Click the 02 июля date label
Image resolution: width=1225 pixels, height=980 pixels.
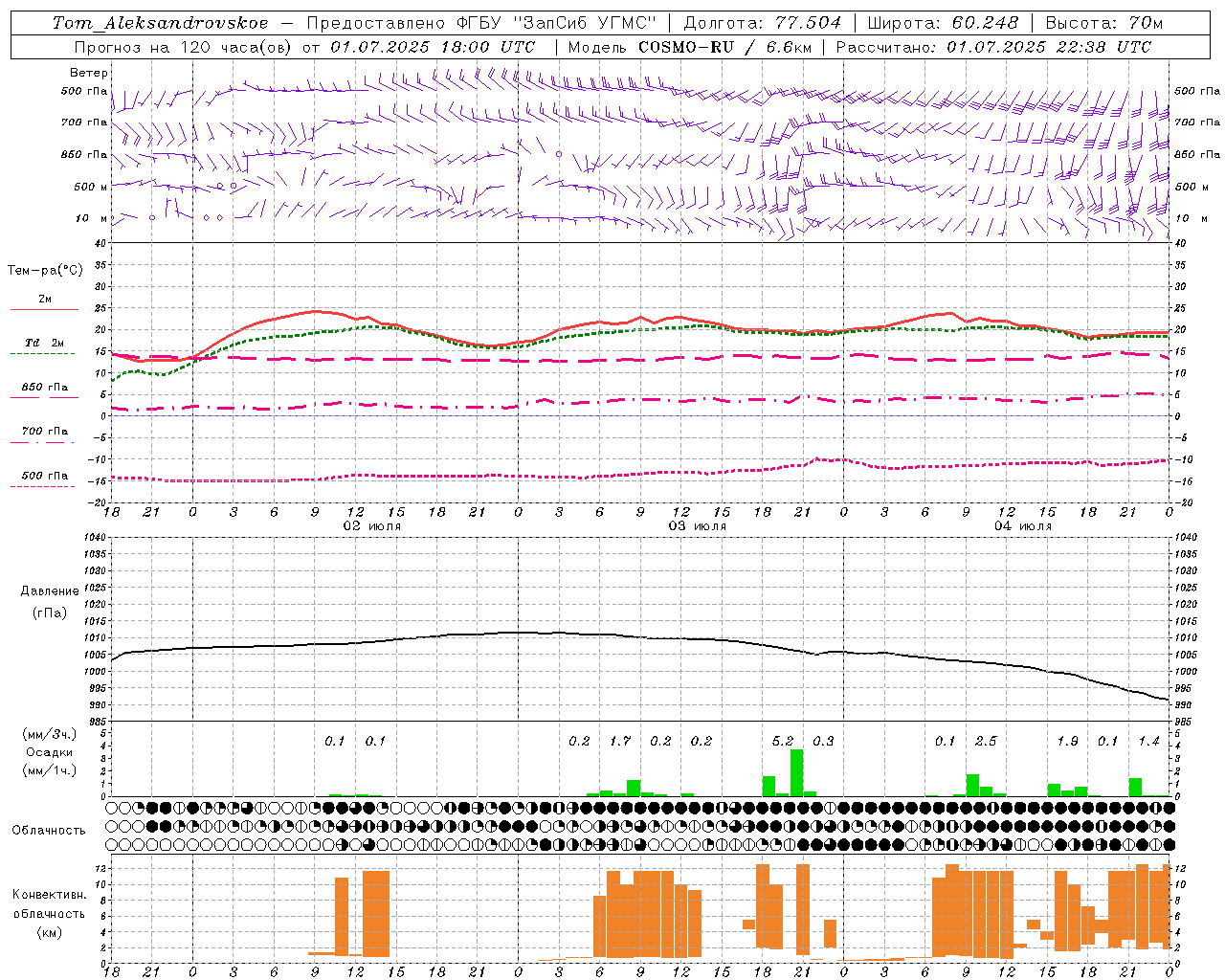point(372,526)
